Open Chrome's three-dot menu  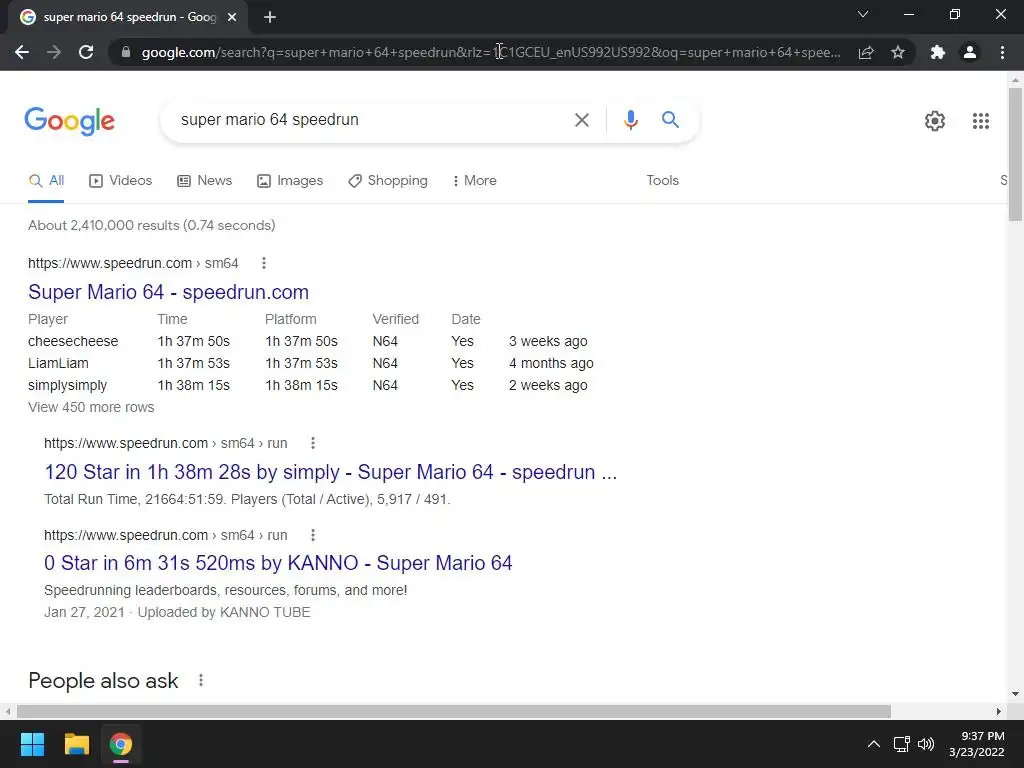[x=1002, y=52]
